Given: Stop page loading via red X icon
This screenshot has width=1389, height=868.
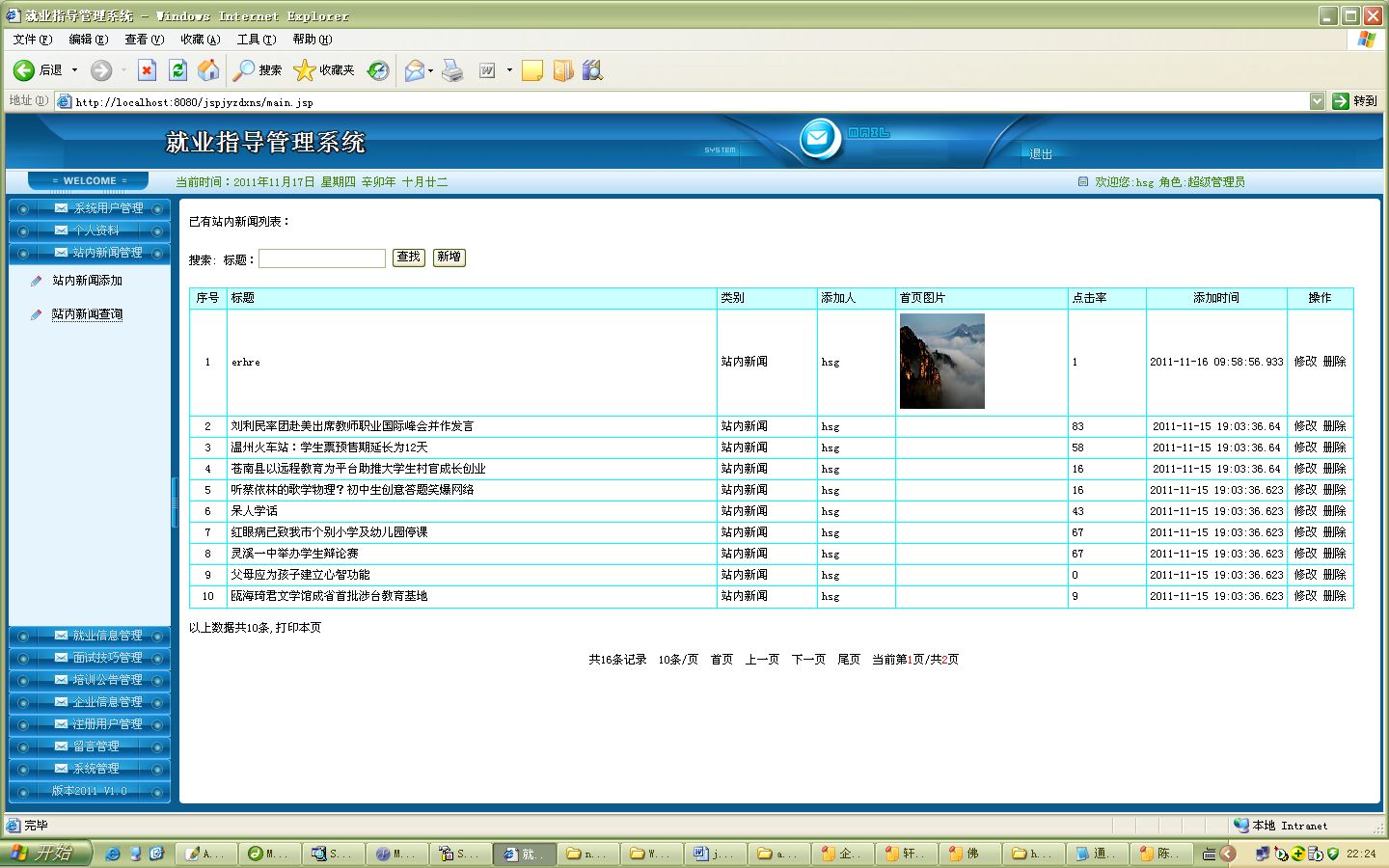Looking at the screenshot, I should tap(147, 70).
